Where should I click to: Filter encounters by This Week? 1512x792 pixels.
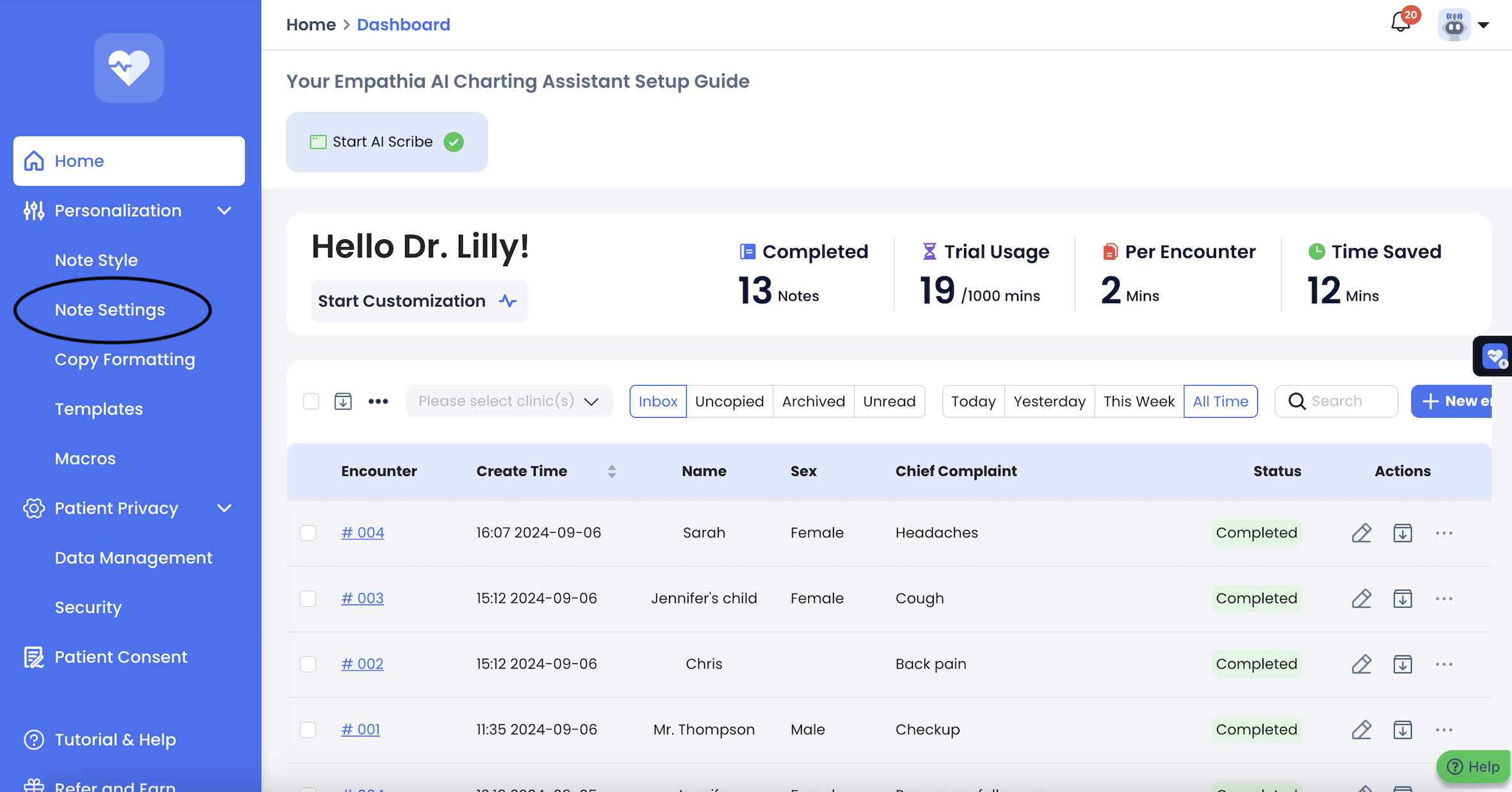click(1139, 401)
